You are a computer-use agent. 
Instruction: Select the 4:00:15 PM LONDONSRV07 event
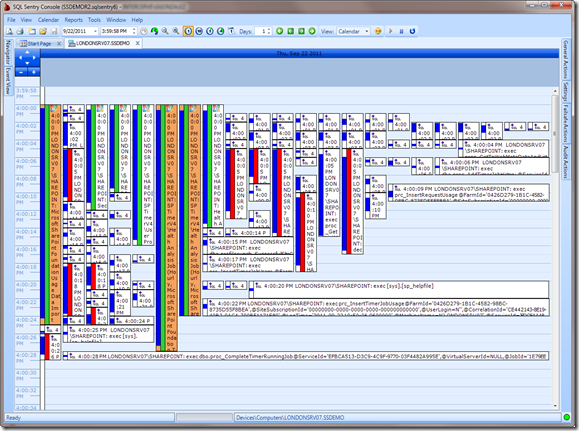[249, 246]
